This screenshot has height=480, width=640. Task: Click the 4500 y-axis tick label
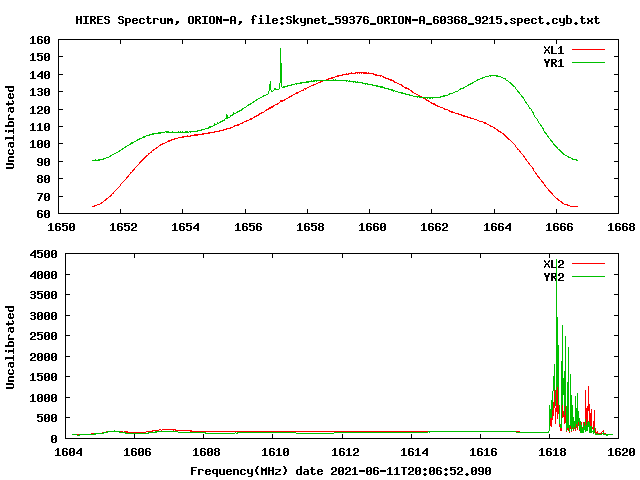(43, 254)
